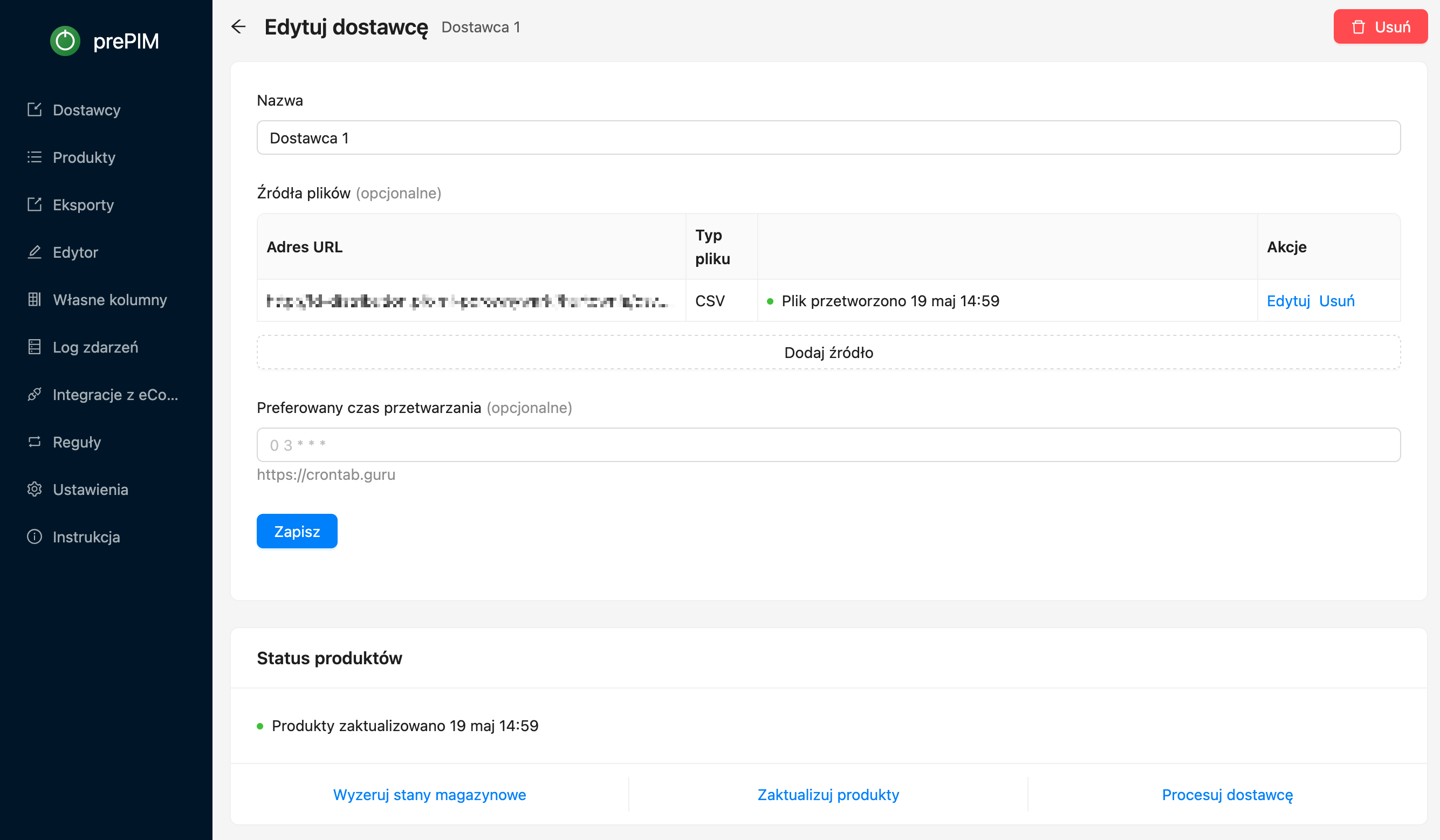Open Produkty list icon in sidebar
This screenshot has width=1440, height=840.
(x=35, y=157)
